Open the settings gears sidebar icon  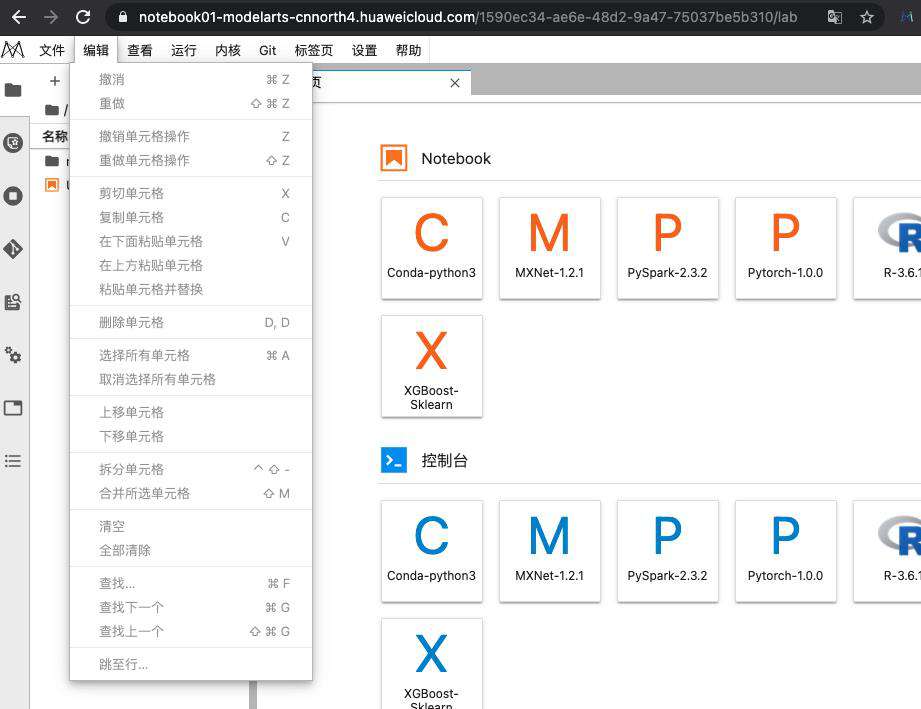point(13,355)
